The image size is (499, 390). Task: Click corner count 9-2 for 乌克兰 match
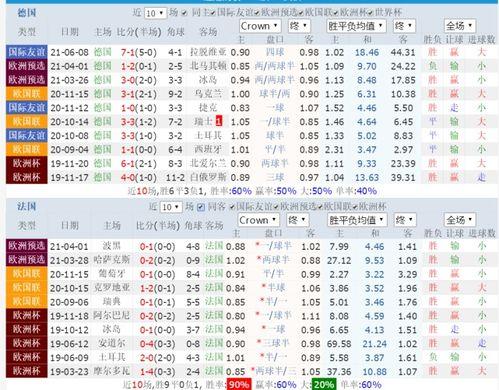[x=175, y=94]
